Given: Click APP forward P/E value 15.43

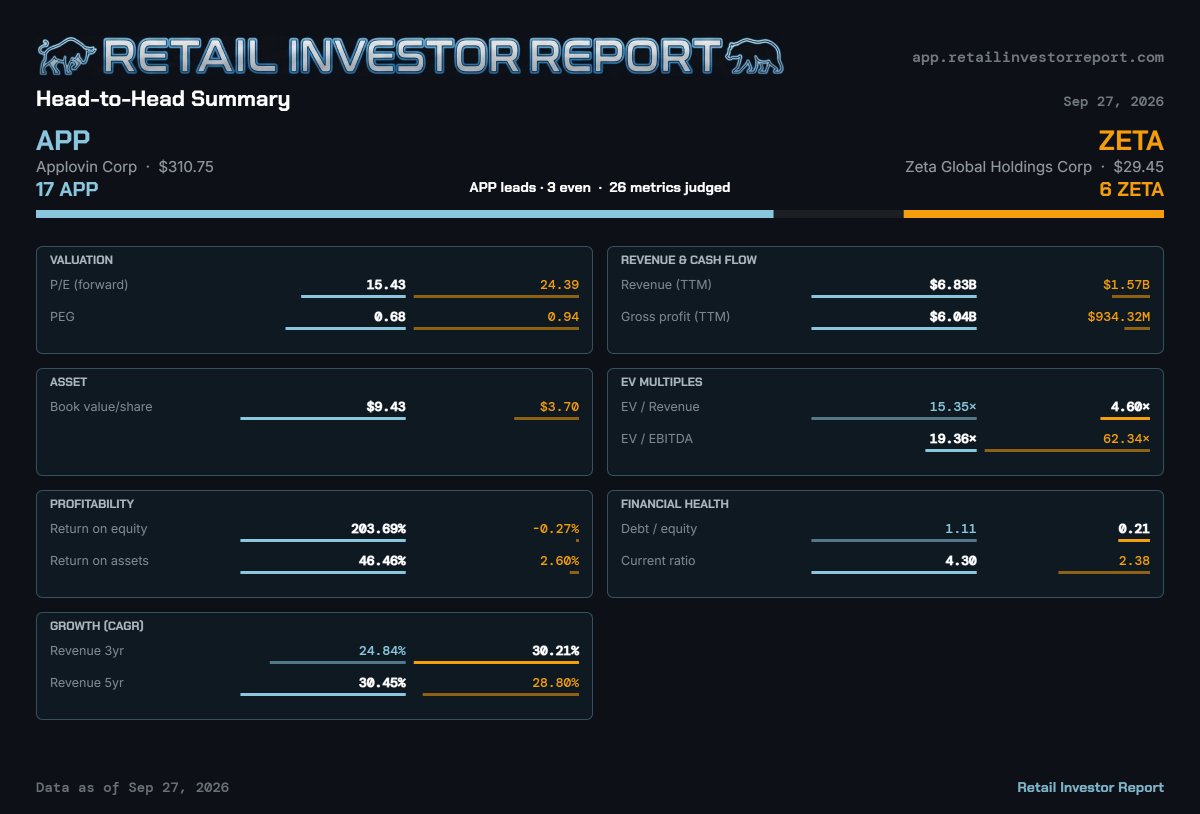Looking at the screenshot, I should tap(386, 285).
